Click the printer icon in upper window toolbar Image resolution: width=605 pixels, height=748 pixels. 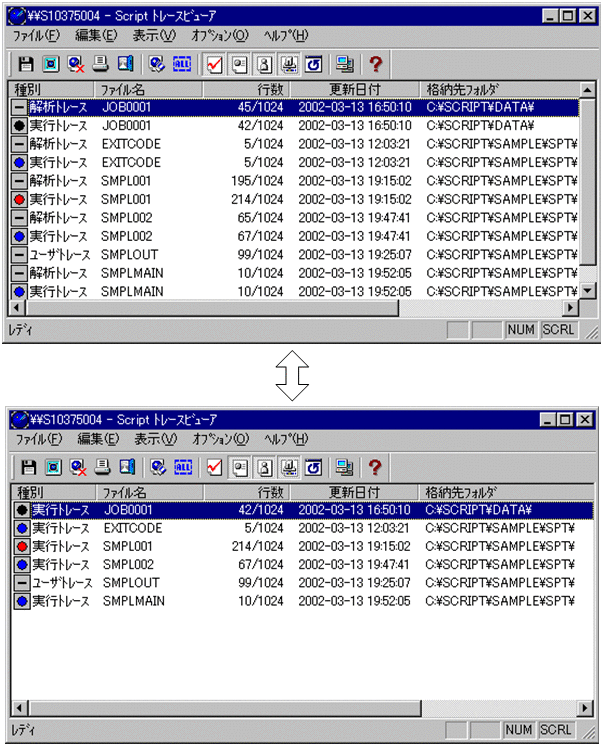point(101,64)
